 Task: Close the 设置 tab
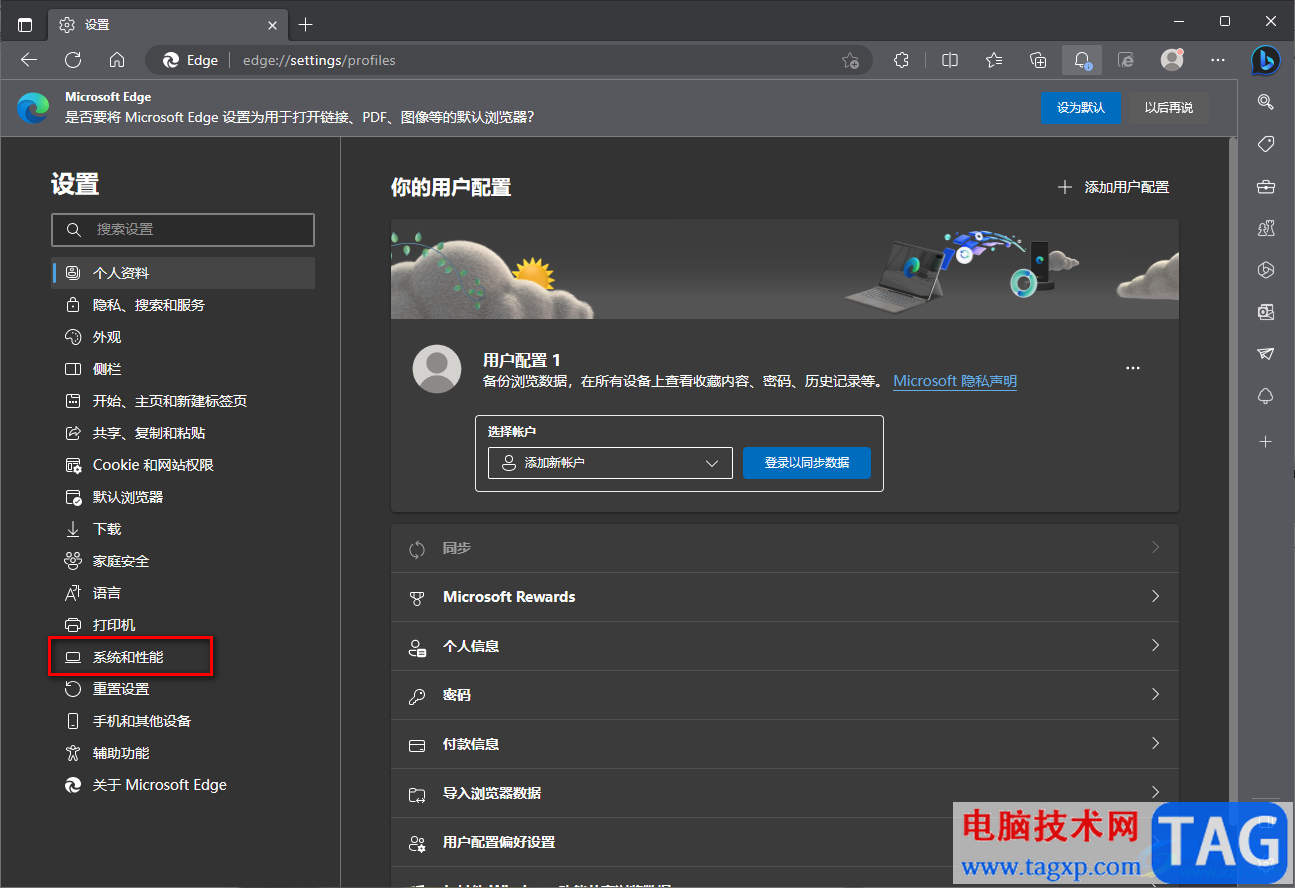[x=272, y=24]
